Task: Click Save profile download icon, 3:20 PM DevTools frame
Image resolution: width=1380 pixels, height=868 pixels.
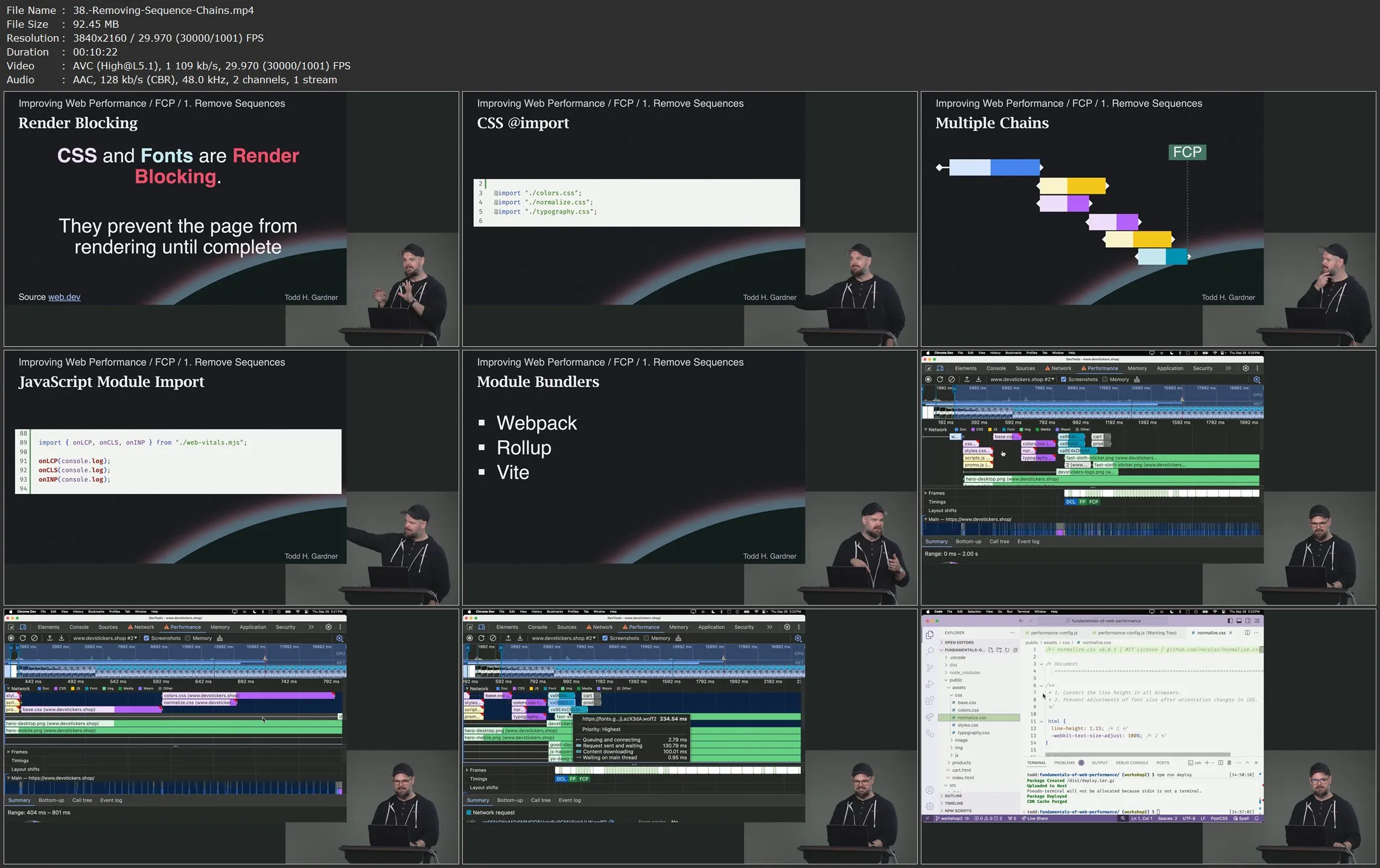Action: coord(978,379)
